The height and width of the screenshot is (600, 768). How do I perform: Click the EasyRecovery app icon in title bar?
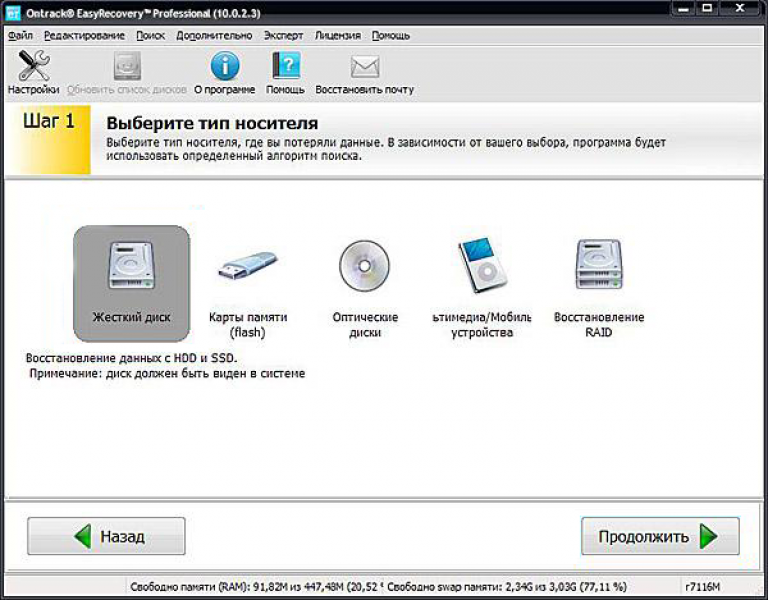[12, 12]
